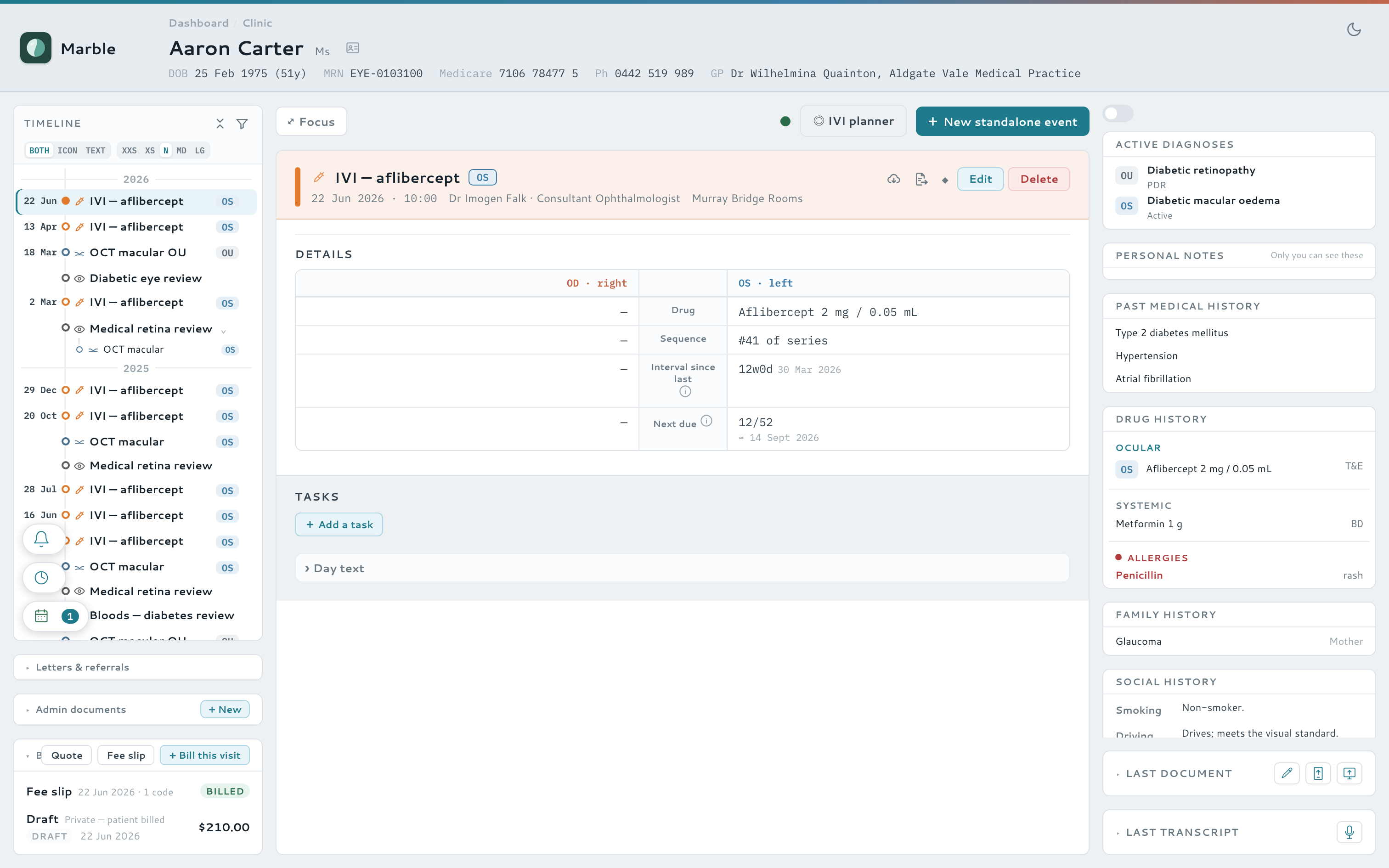Open the IVI planner
The width and height of the screenshot is (1389, 868).
(853, 121)
